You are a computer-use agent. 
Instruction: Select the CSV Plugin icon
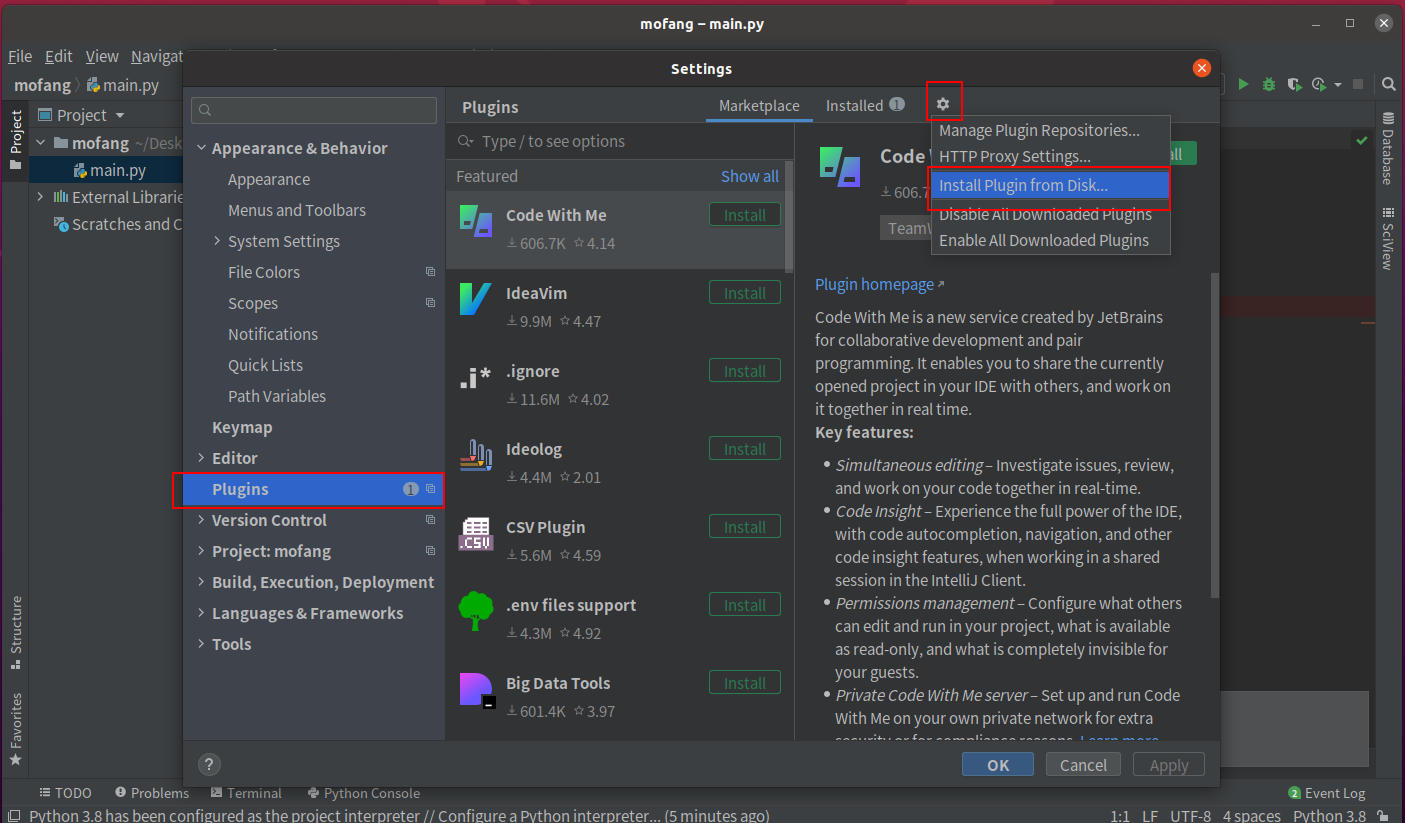(476, 533)
